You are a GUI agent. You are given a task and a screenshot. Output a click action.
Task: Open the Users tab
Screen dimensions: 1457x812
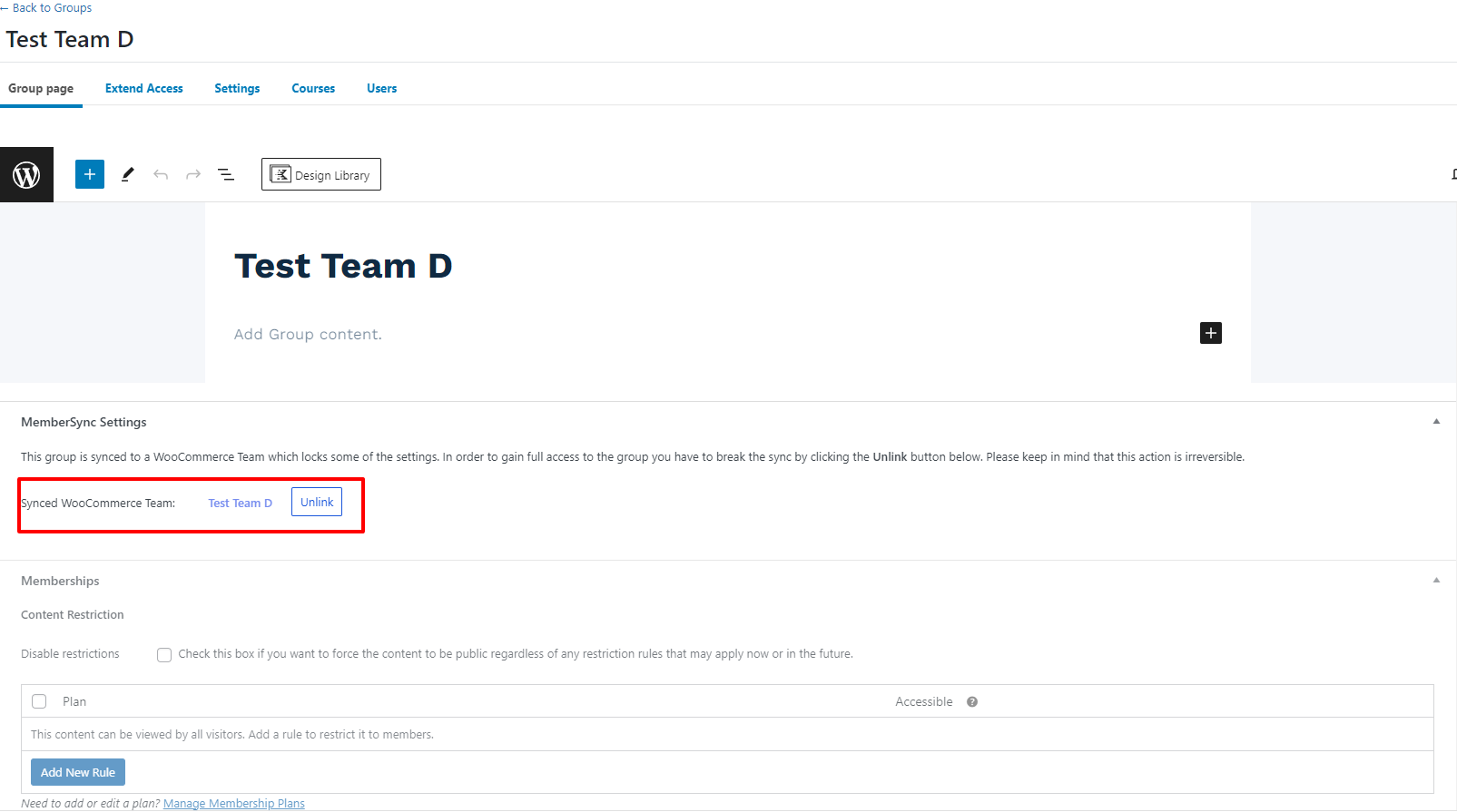point(382,88)
